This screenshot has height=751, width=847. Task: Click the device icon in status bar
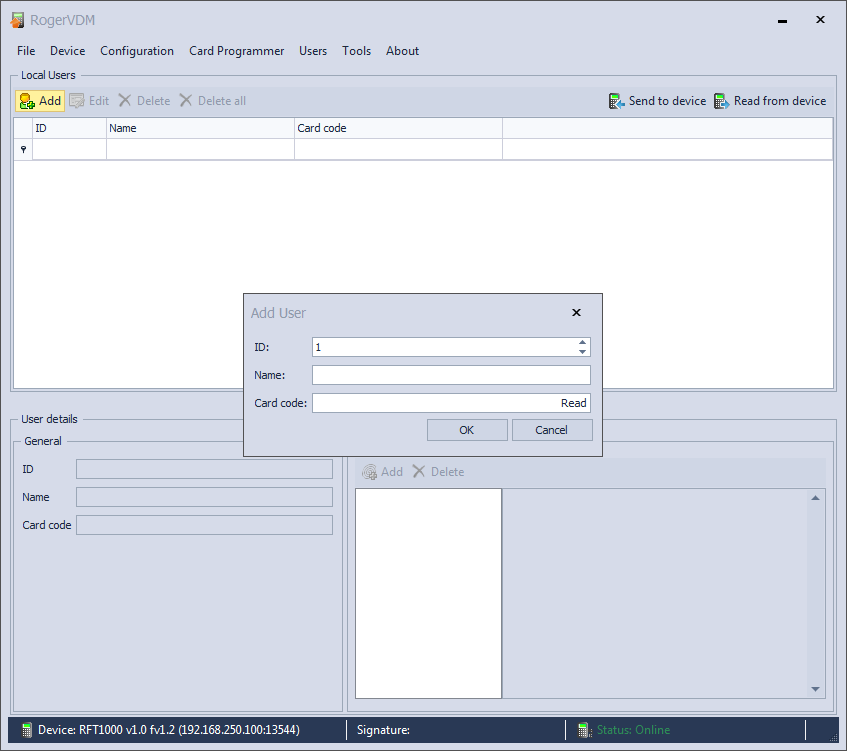pos(26,730)
